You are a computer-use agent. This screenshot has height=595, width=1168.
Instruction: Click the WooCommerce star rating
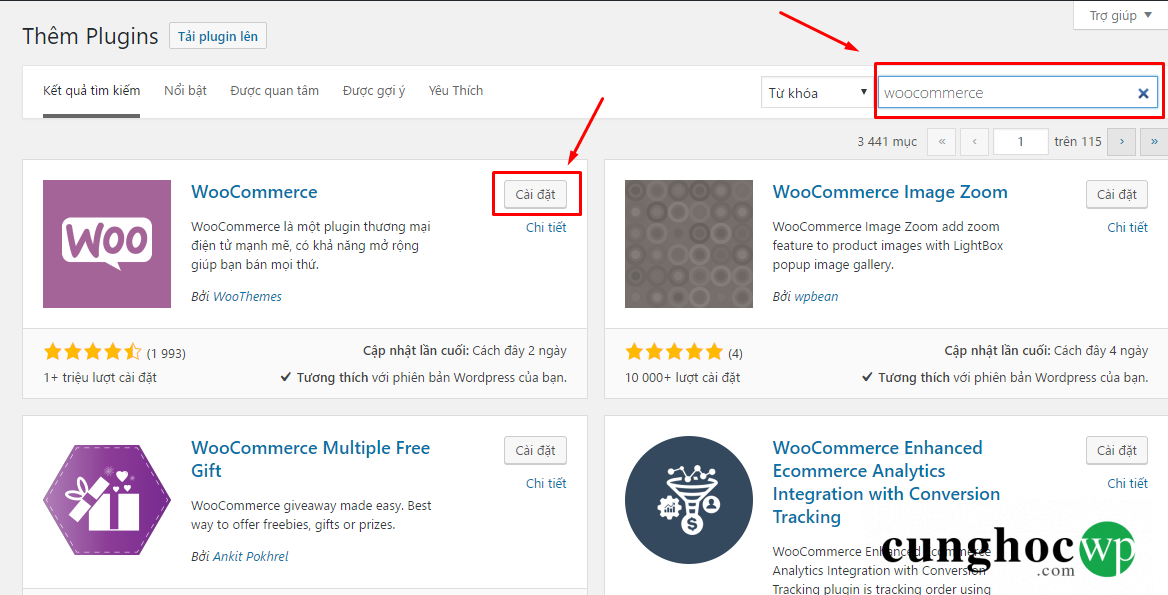92,351
